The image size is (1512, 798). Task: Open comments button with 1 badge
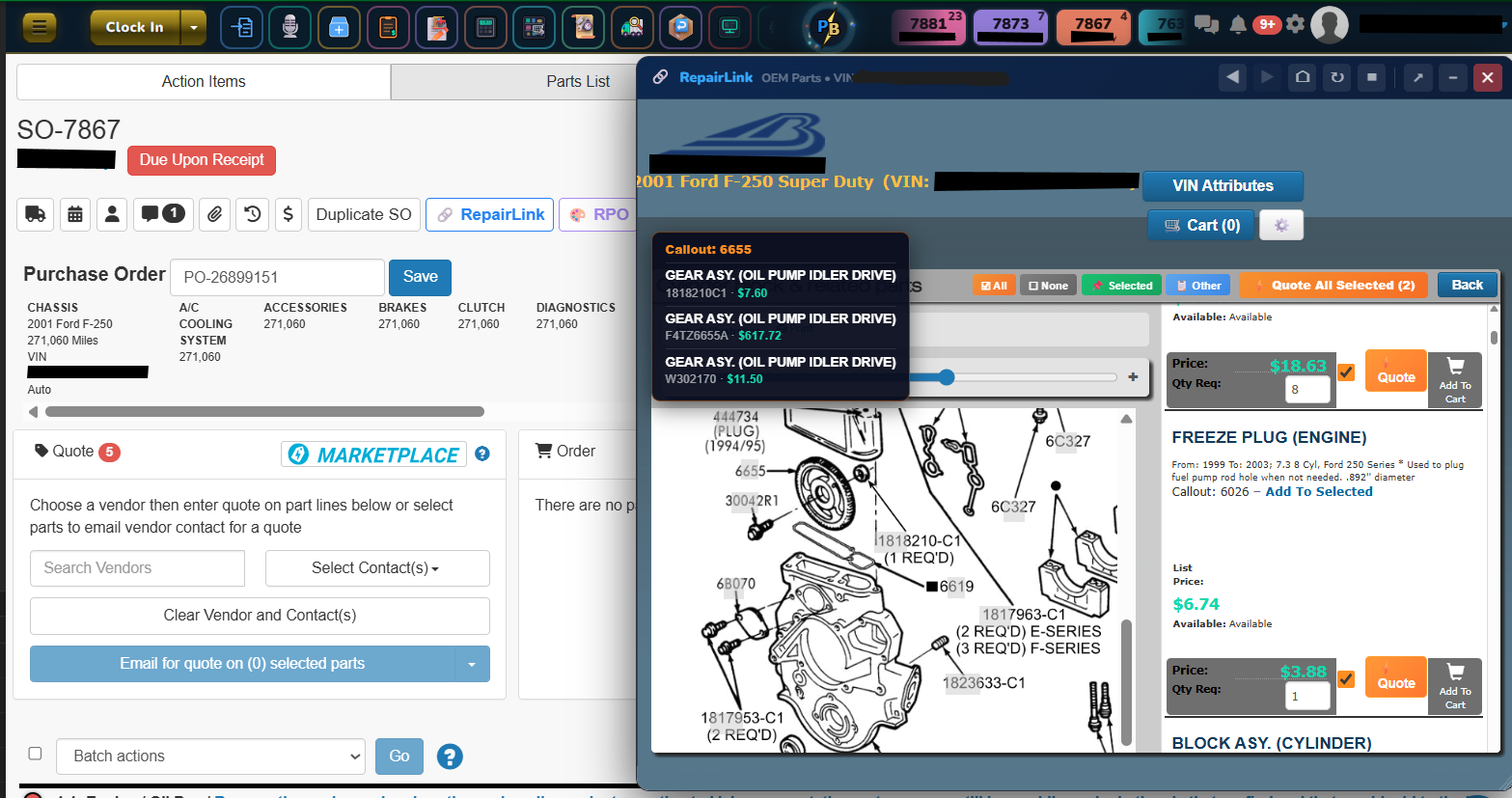(163, 214)
